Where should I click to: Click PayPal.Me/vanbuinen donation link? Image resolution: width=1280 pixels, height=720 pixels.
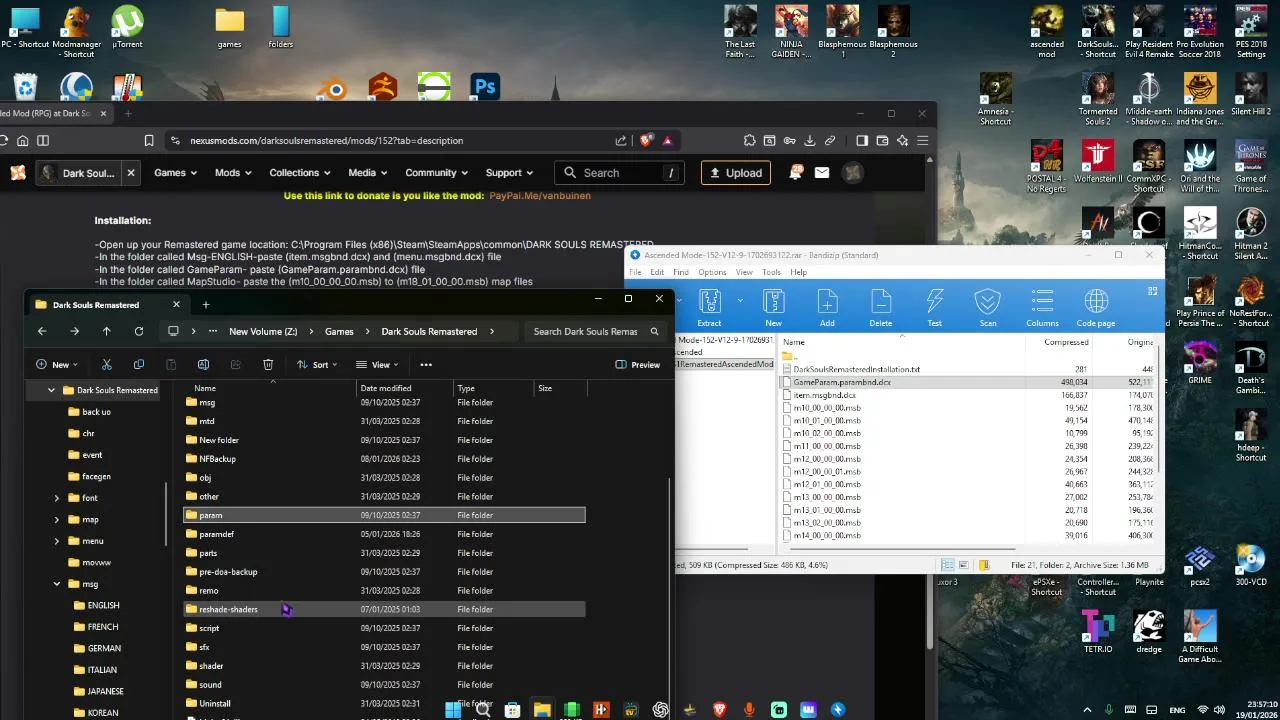click(540, 196)
